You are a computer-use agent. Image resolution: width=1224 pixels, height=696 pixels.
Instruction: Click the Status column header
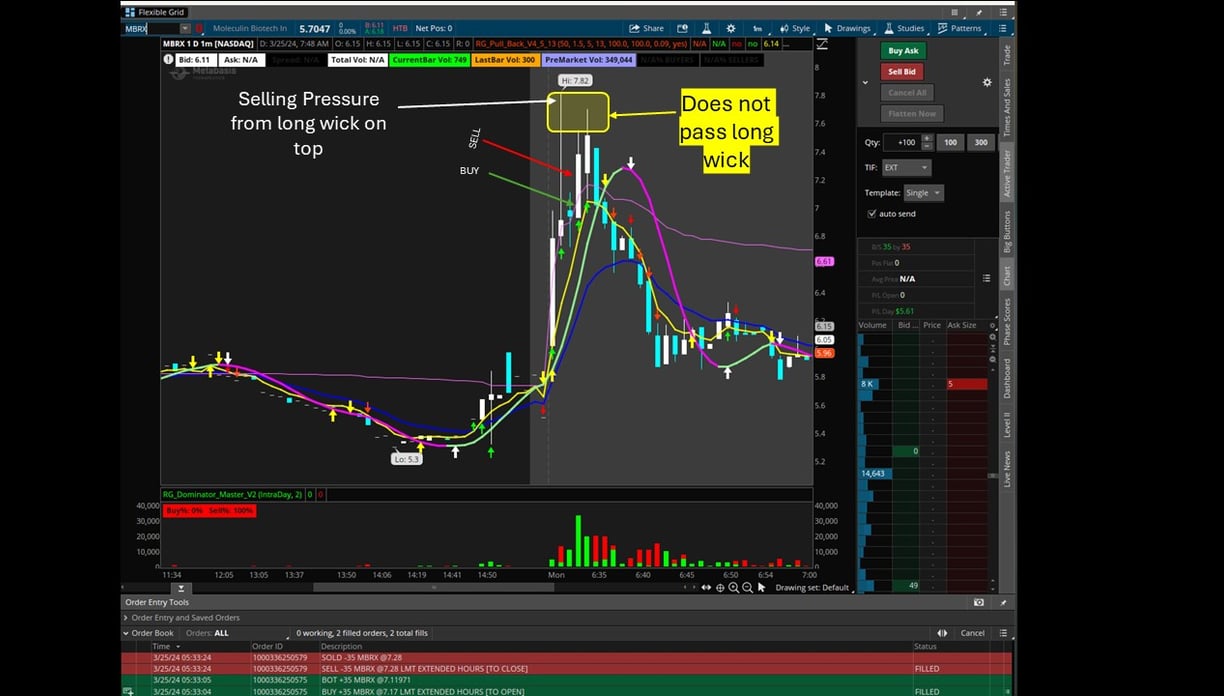tap(926, 646)
